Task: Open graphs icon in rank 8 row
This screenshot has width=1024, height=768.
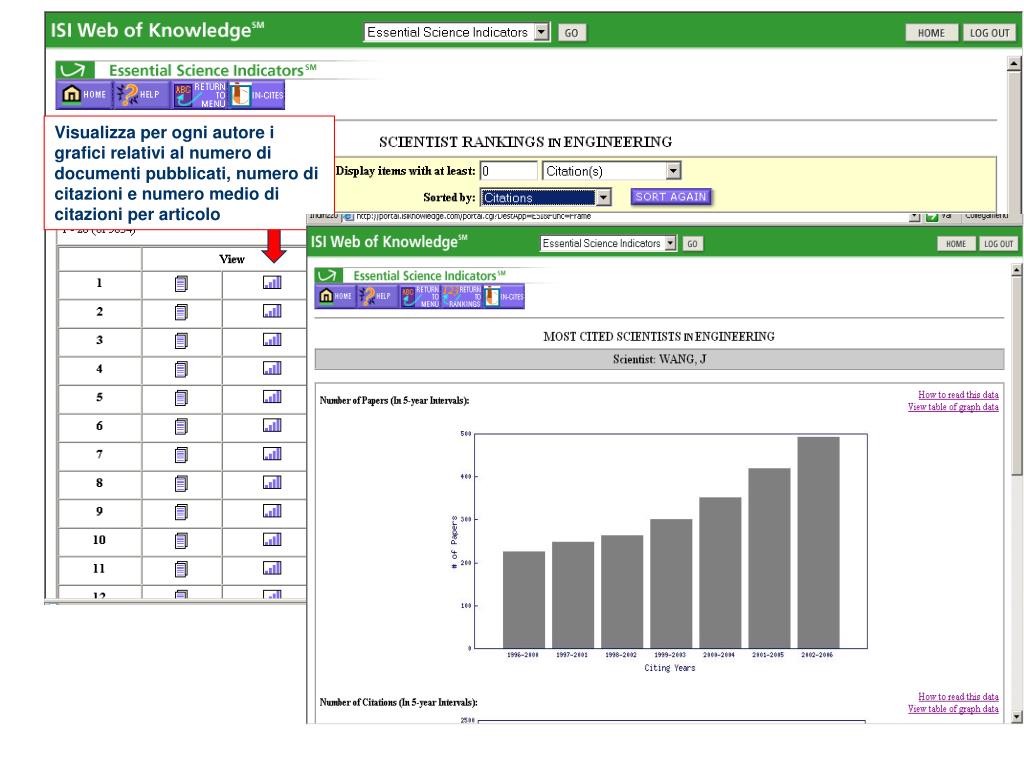Action: (x=272, y=483)
